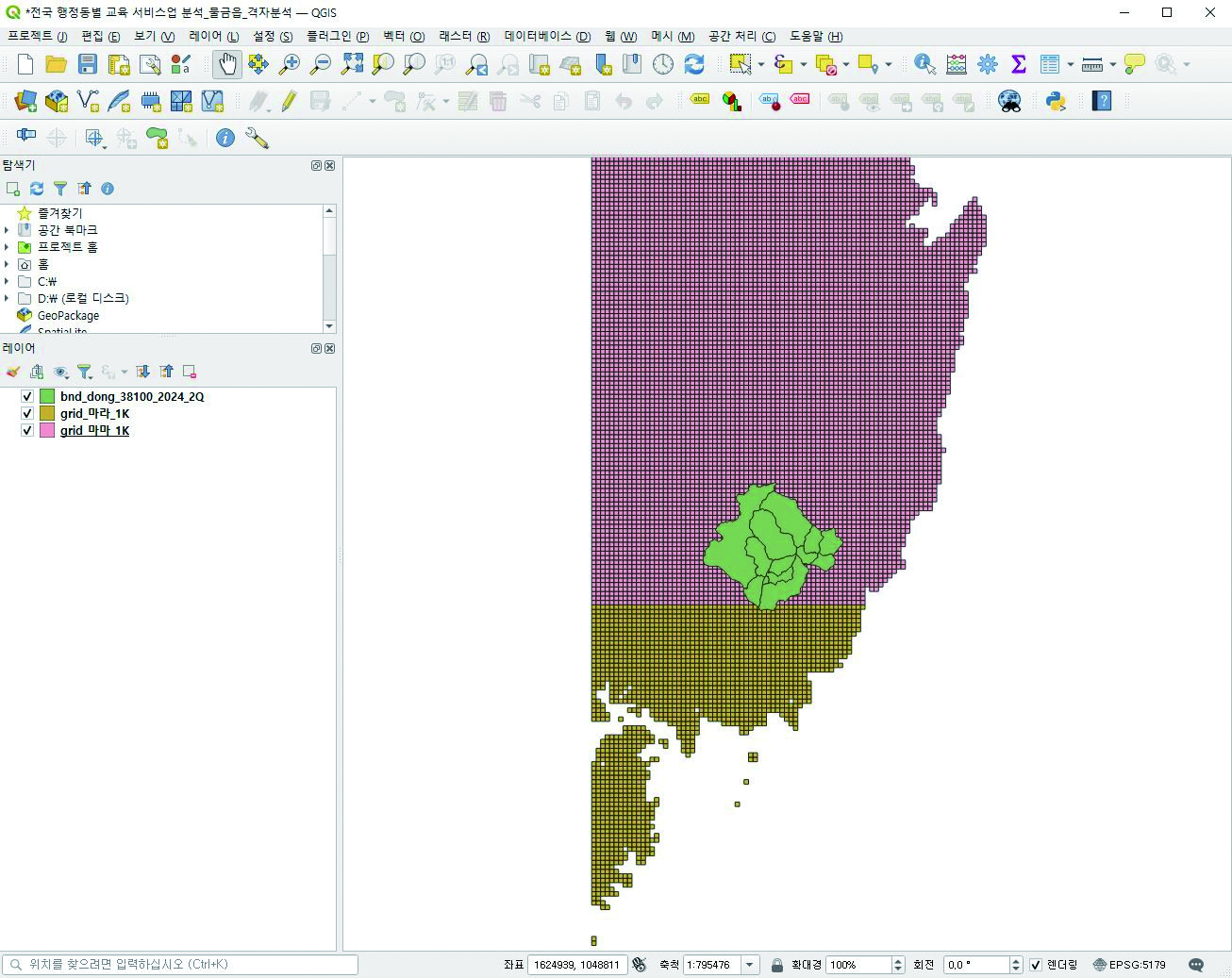Open the Statistical Summary sigma icon
Image resolution: width=1232 pixels, height=978 pixels.
[x=1019, y=64]
